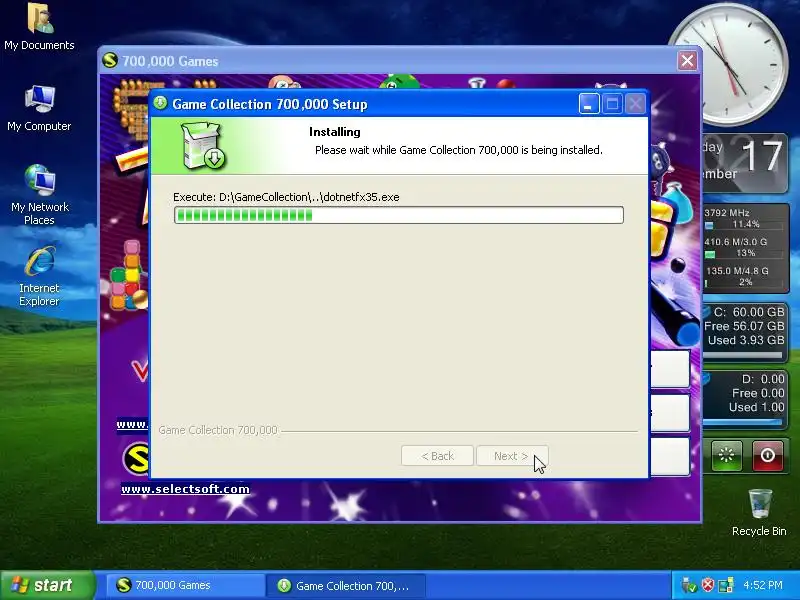The width and height of the screenshot is (800, 600).
Task: Click the Setup window close button
Action: click(x=635, y=104)
